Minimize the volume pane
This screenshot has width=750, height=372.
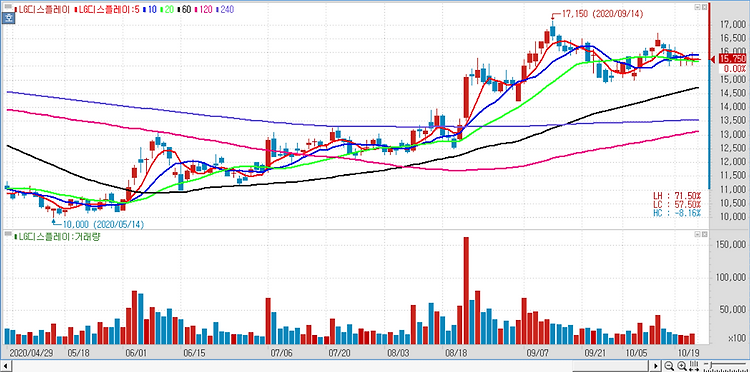coord(697,234)
